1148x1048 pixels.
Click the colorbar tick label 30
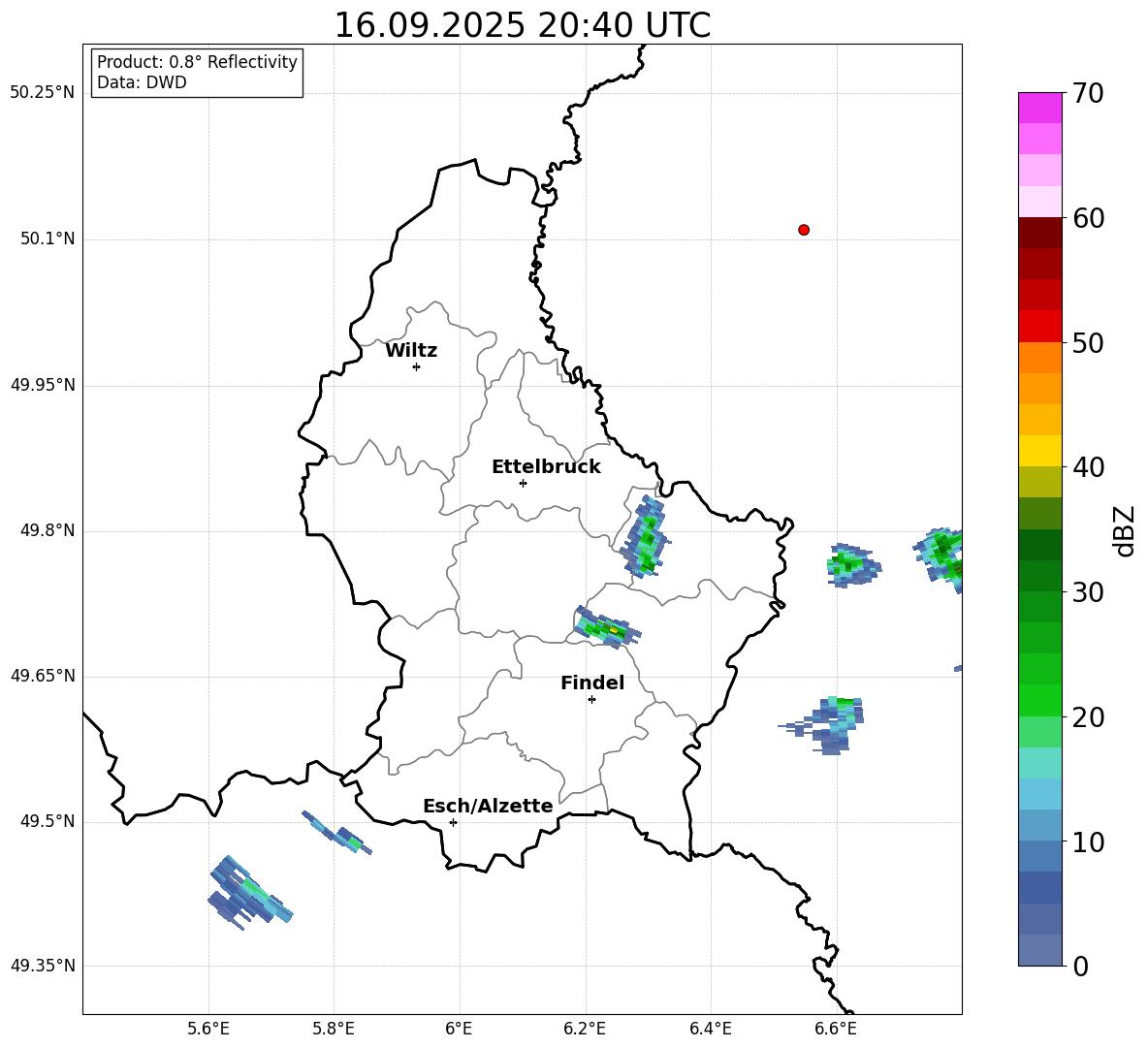tap(1088, 592)
